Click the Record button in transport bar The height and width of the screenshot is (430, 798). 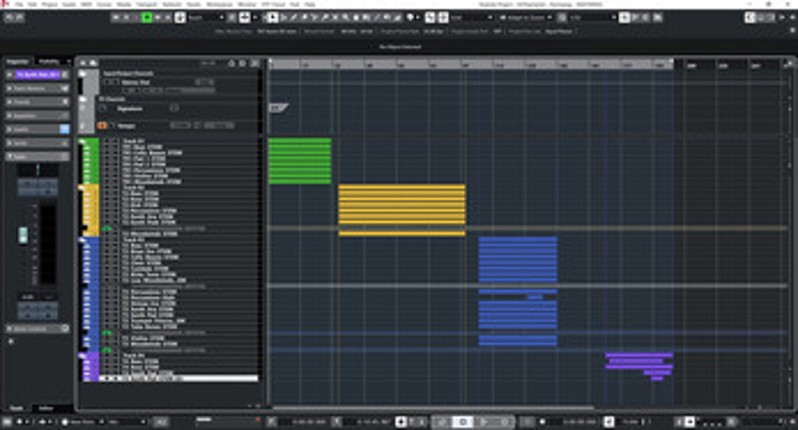(504, 421)
